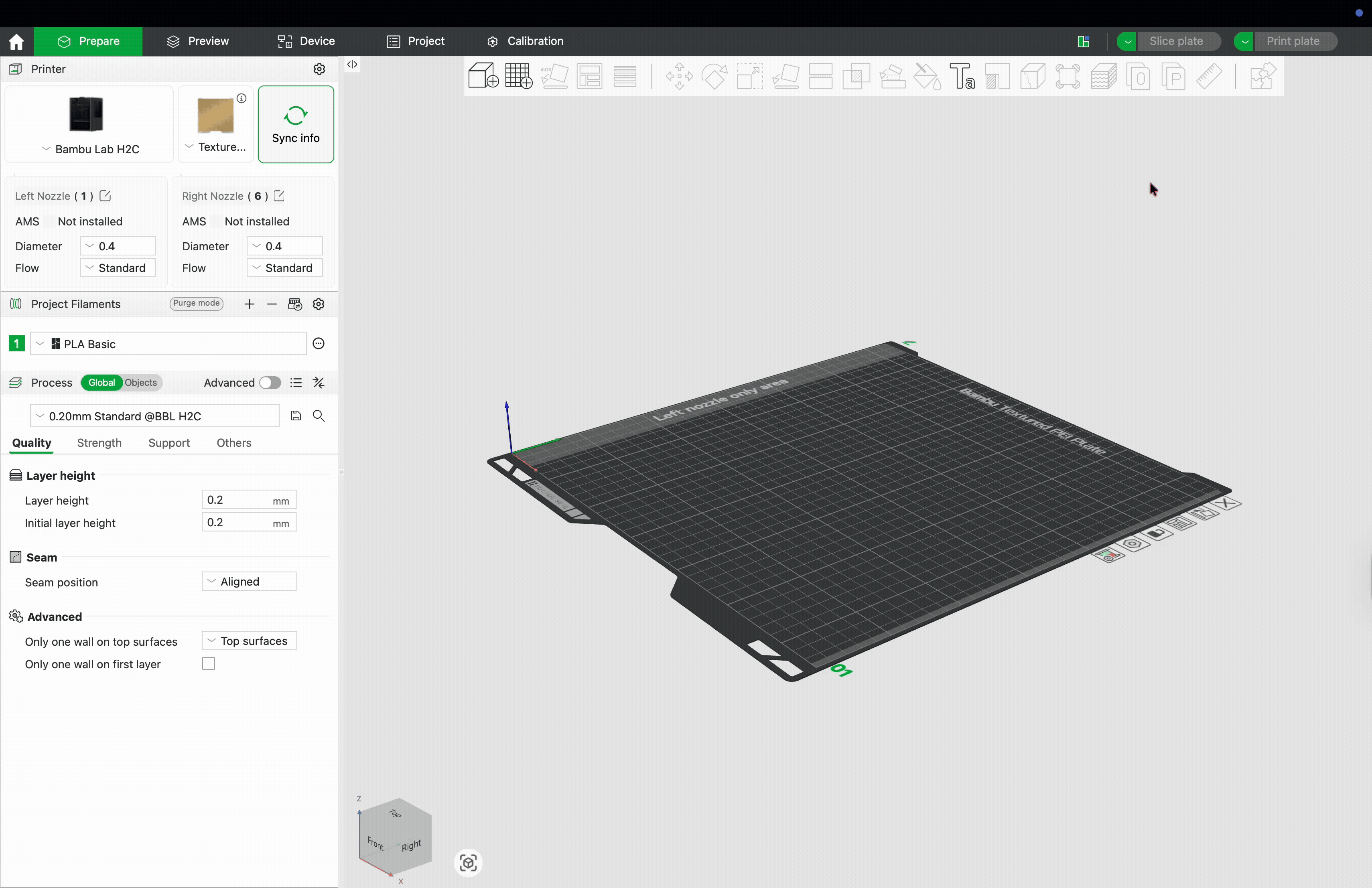
Task: Switch to the Strength tab
Action: click(x=99, y=443)
